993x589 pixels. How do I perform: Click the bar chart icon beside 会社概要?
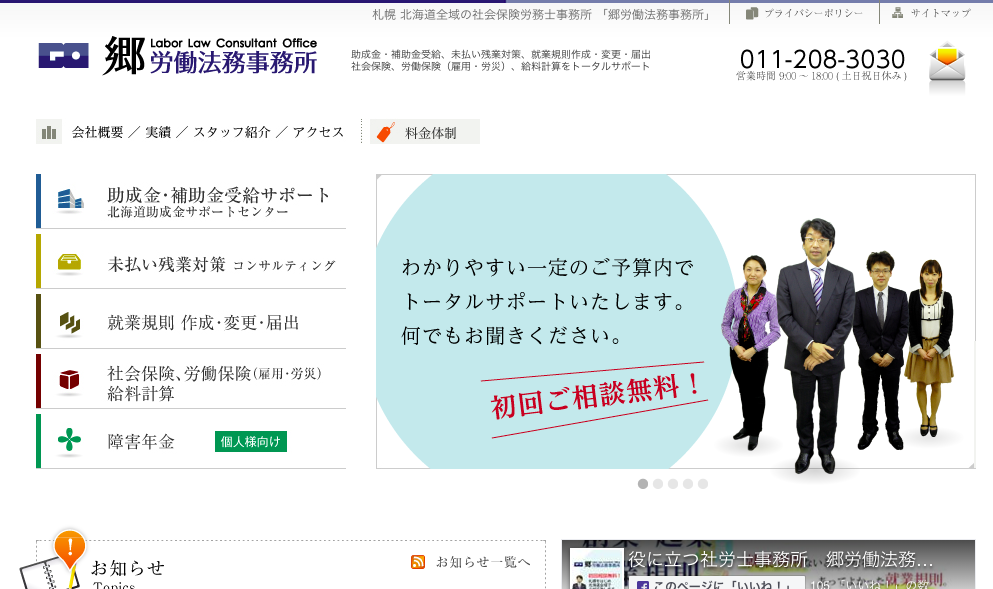48,132
